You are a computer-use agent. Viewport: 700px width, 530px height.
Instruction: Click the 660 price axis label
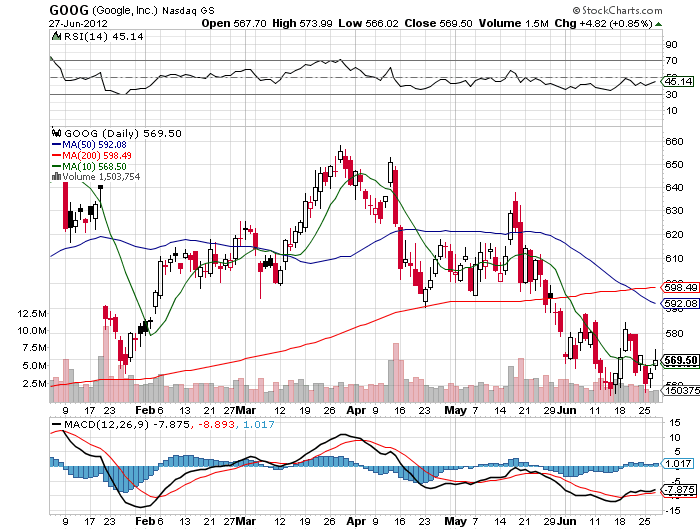674,142
